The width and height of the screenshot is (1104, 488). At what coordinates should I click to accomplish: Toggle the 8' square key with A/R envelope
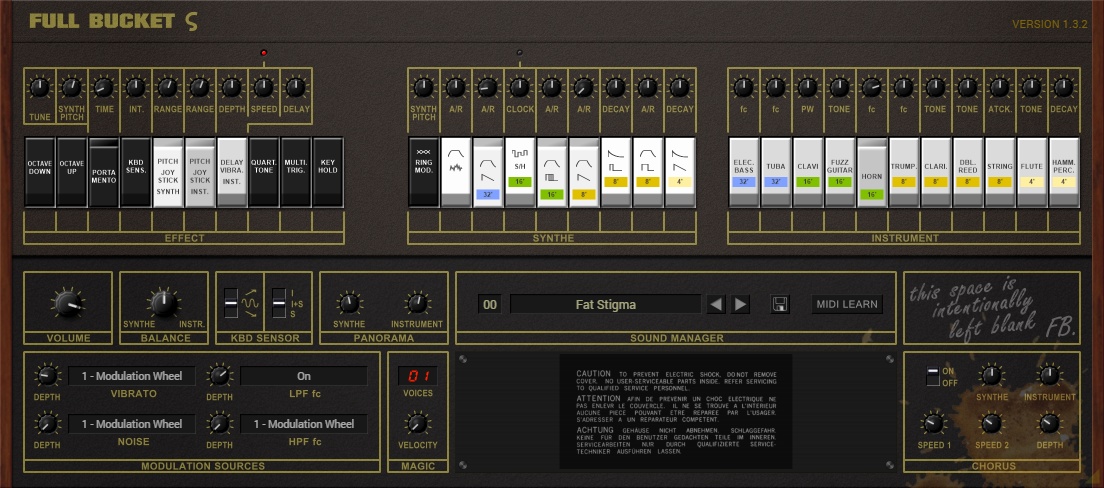tap(648, 172)
